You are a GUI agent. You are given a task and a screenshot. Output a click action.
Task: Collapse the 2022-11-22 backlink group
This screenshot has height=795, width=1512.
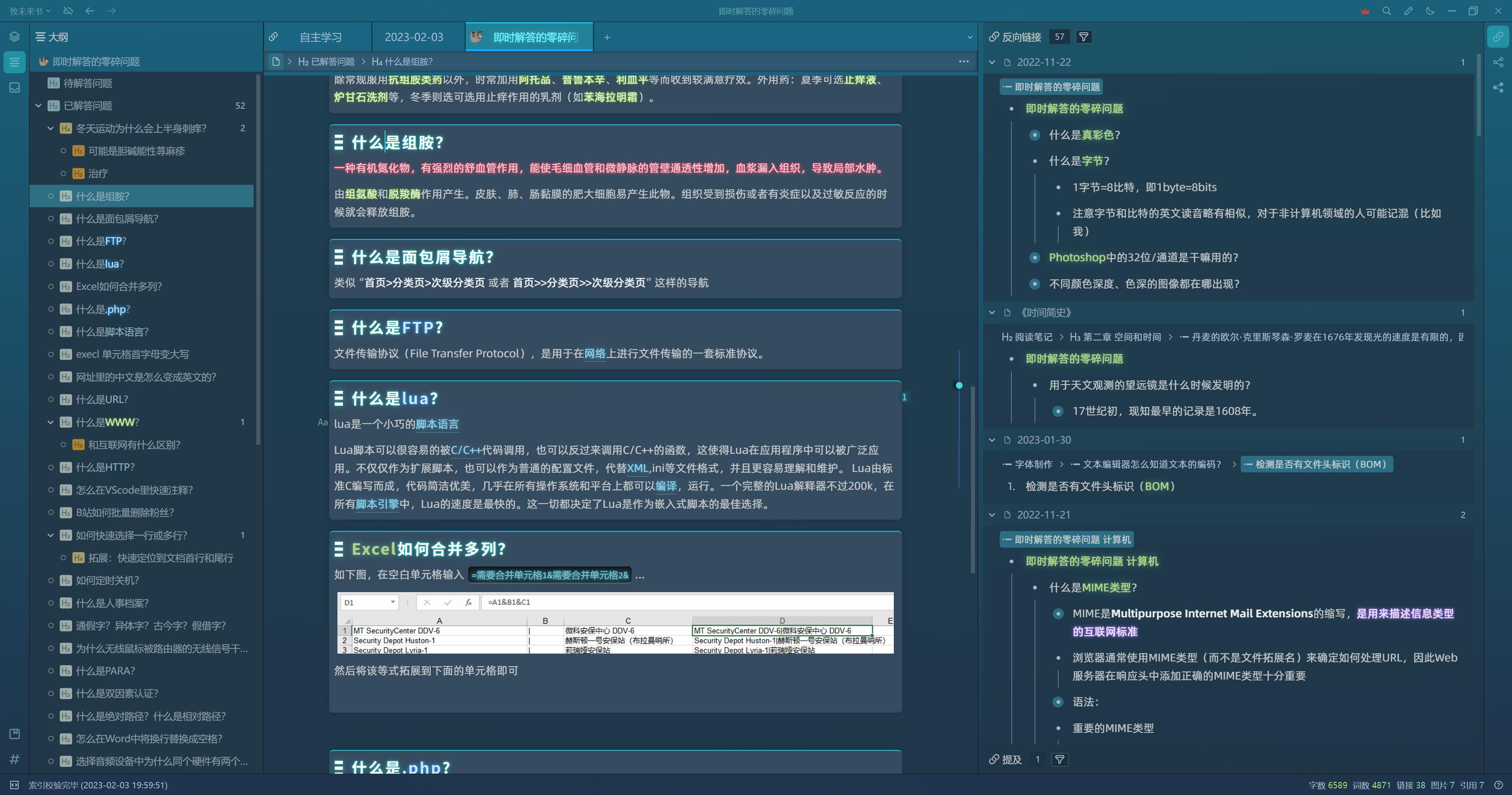point(992,61)
